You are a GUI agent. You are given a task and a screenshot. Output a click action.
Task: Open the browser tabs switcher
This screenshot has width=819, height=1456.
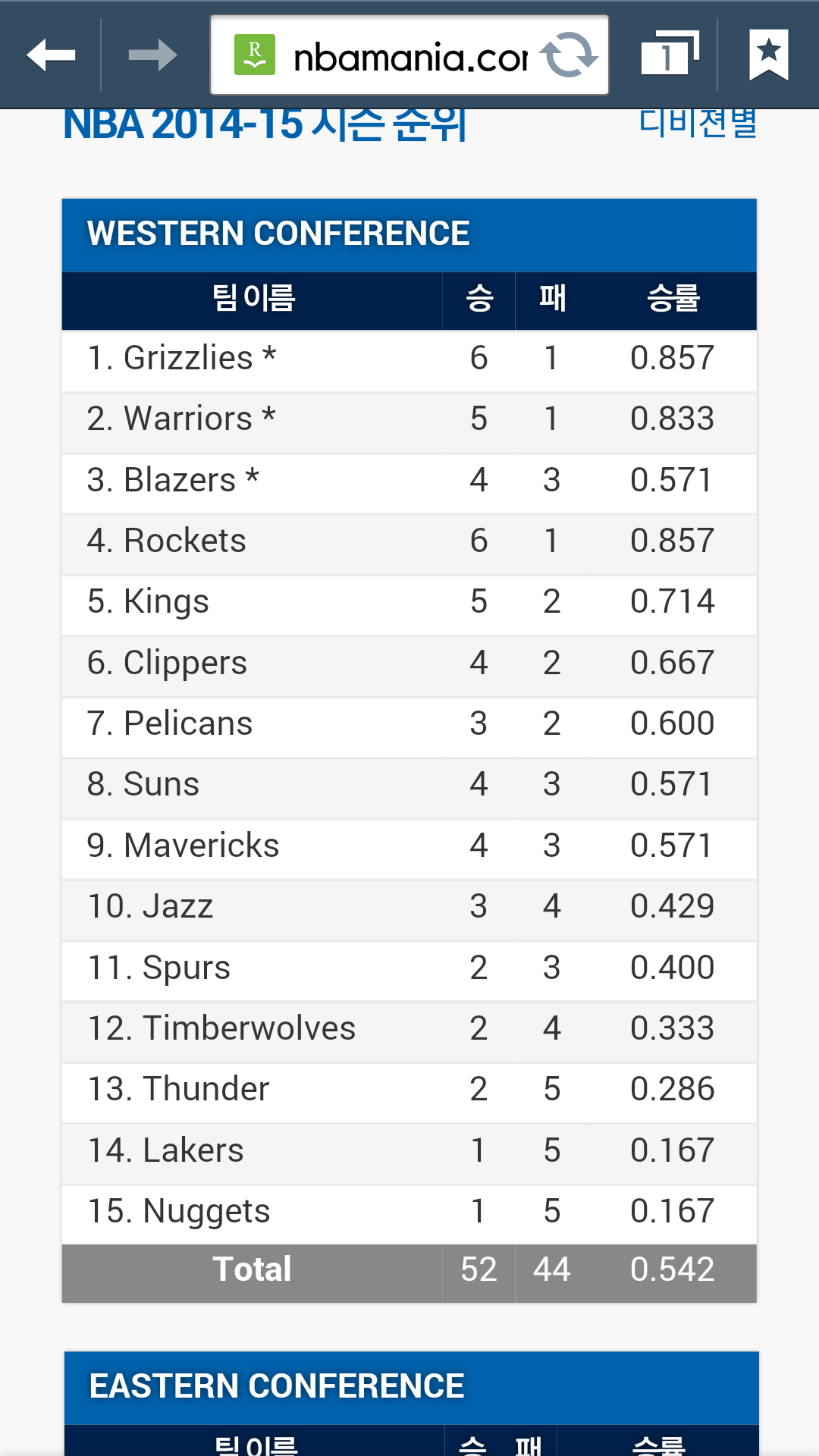click(668, 55)
